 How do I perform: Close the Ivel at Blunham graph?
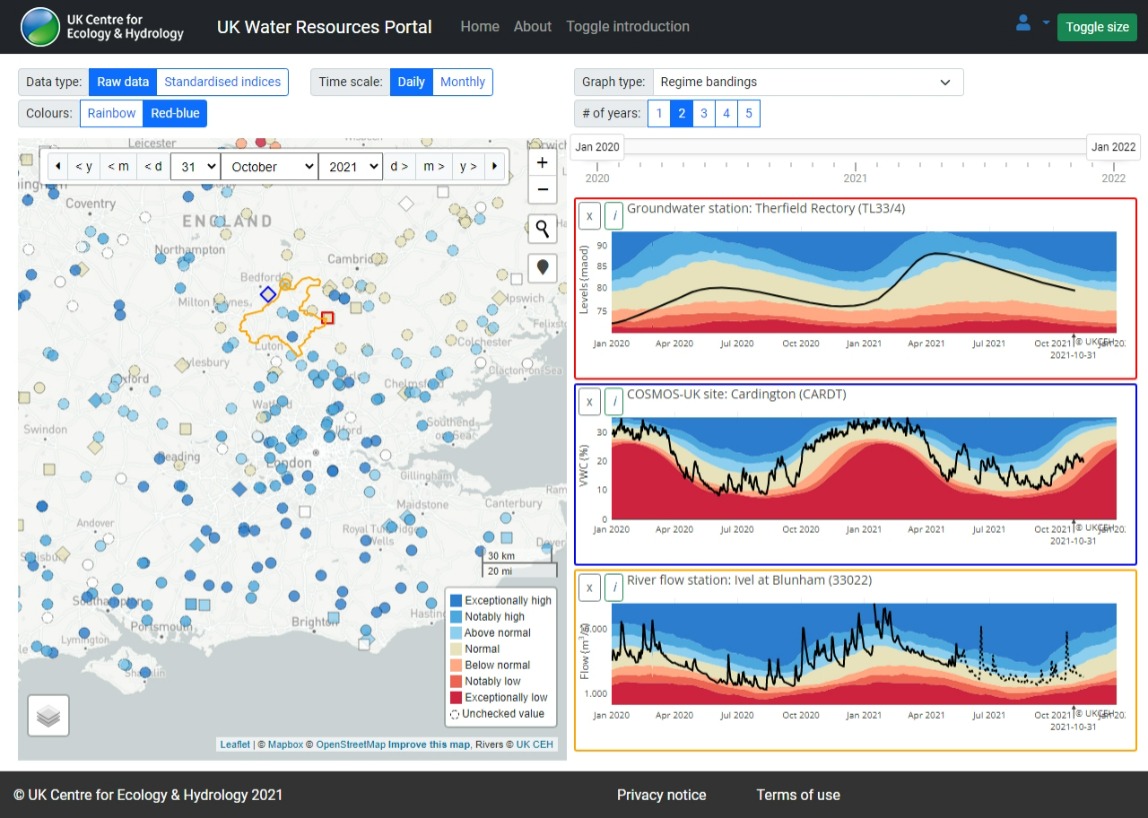click(589, 587)
